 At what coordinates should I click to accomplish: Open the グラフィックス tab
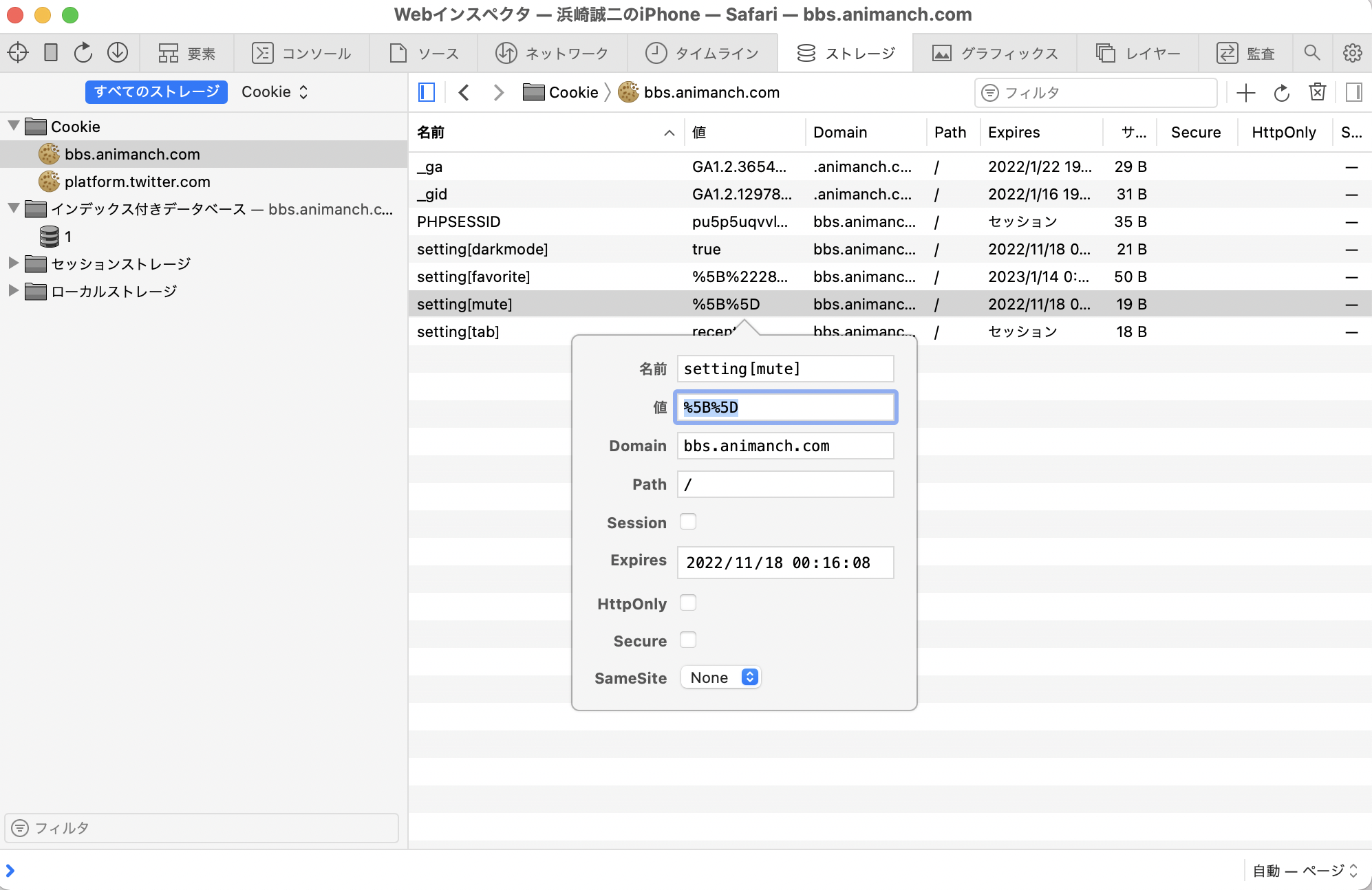pyautogui.click(x=995, y=53)
